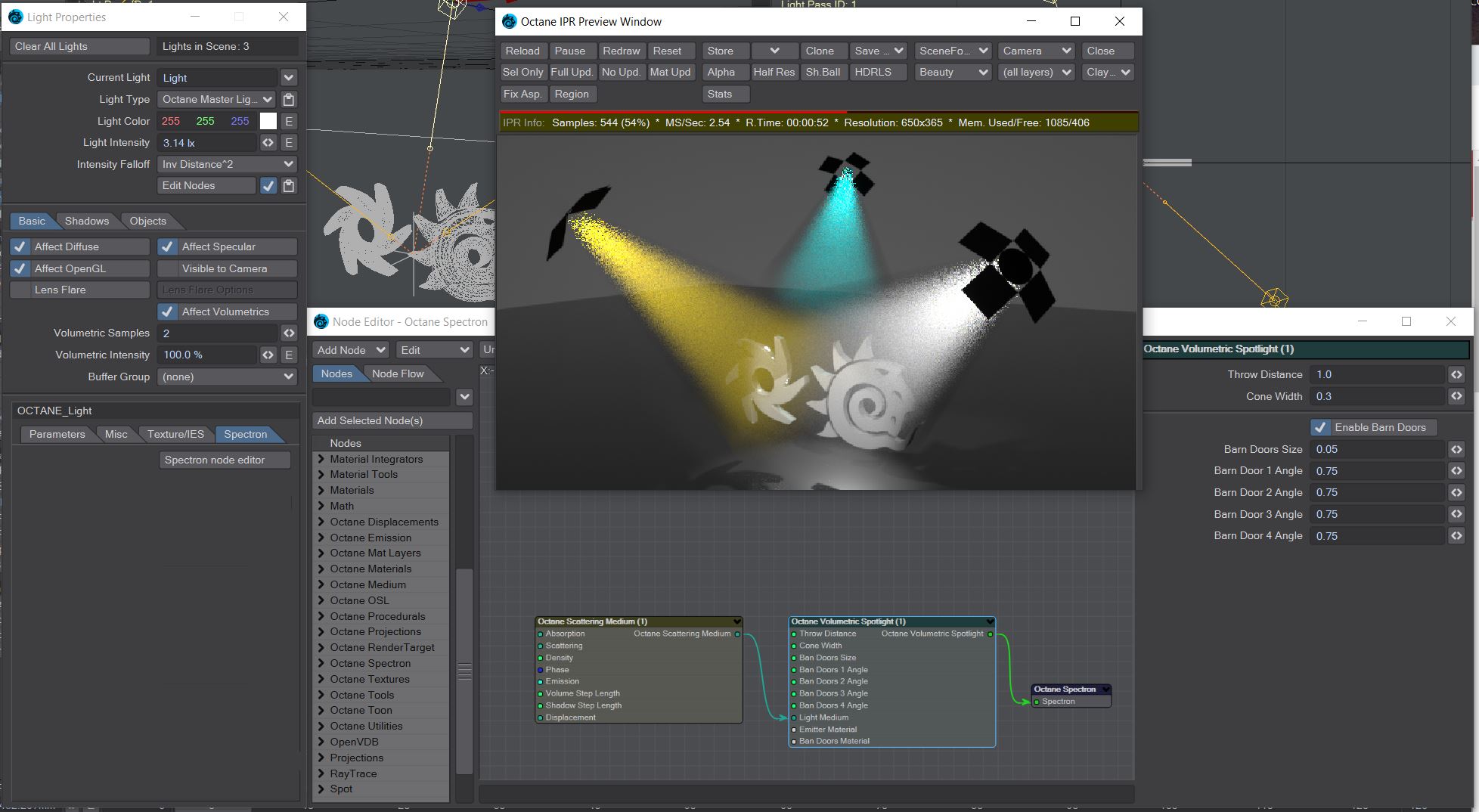
Task: Click the Barn Door 1 Angle spinner arrows
Action: coord(1456,471)
